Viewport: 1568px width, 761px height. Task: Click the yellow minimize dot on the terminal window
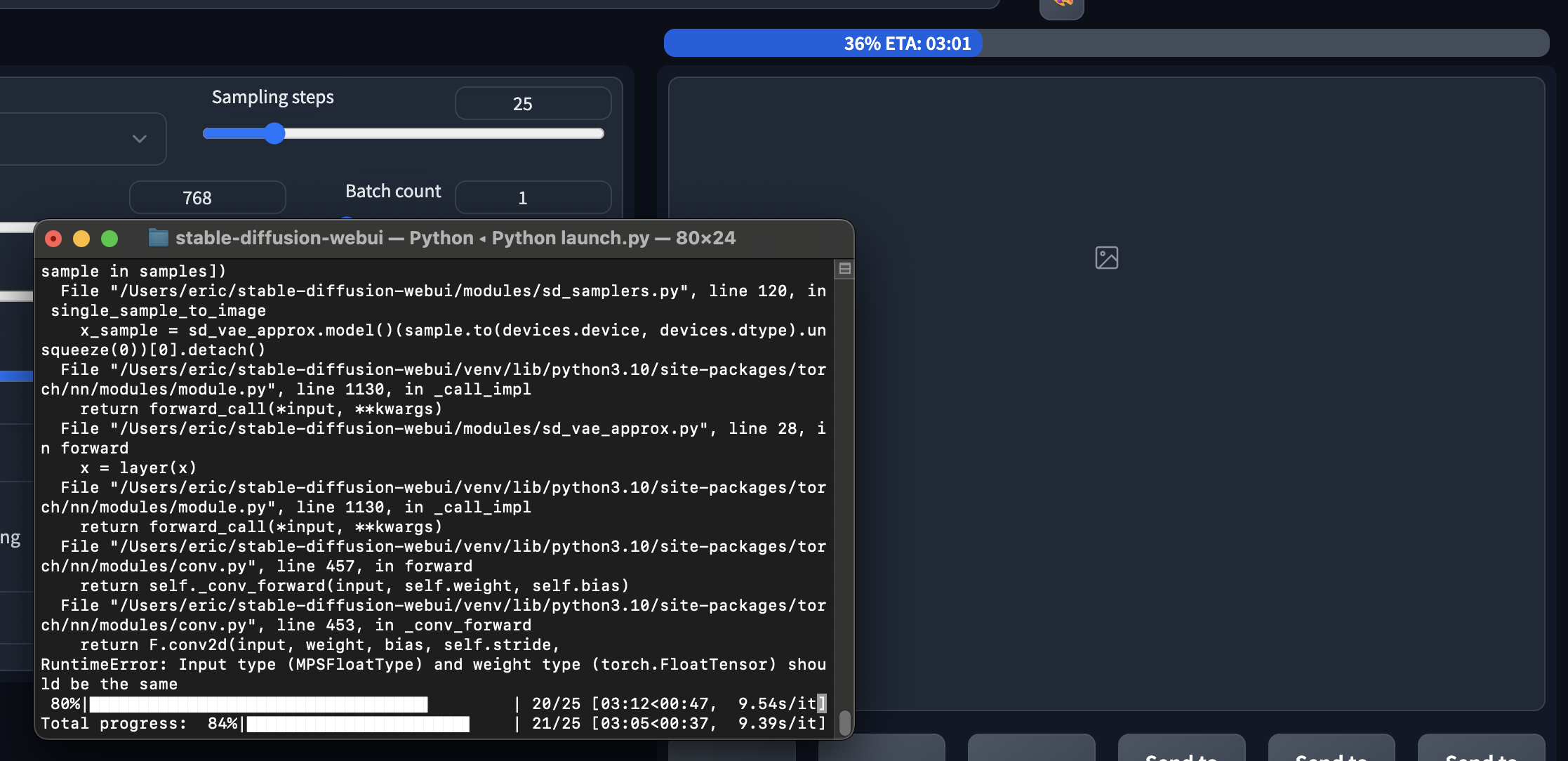click(x=81, y=239)
